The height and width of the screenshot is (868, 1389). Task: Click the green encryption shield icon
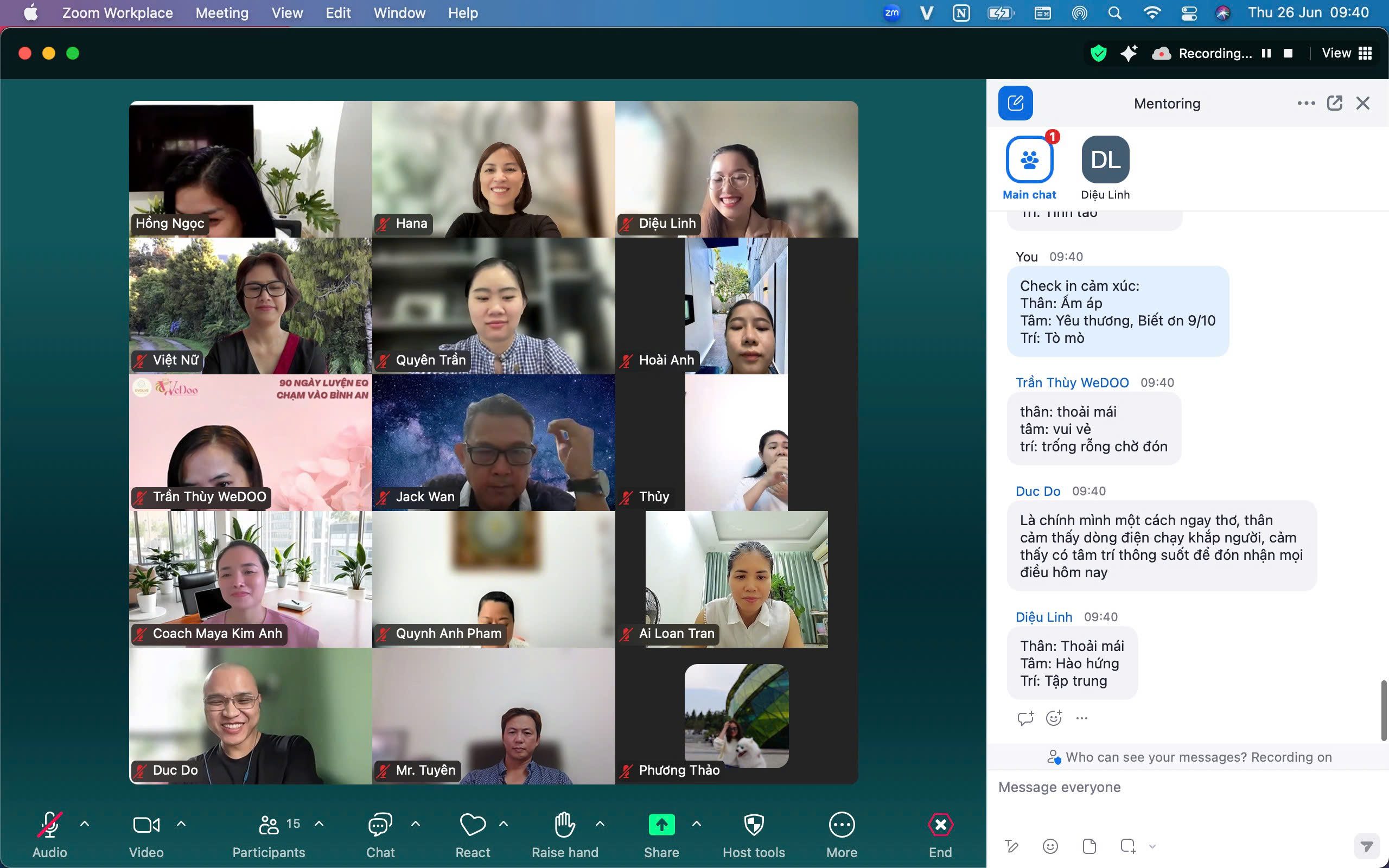[x=1098, y=53]
